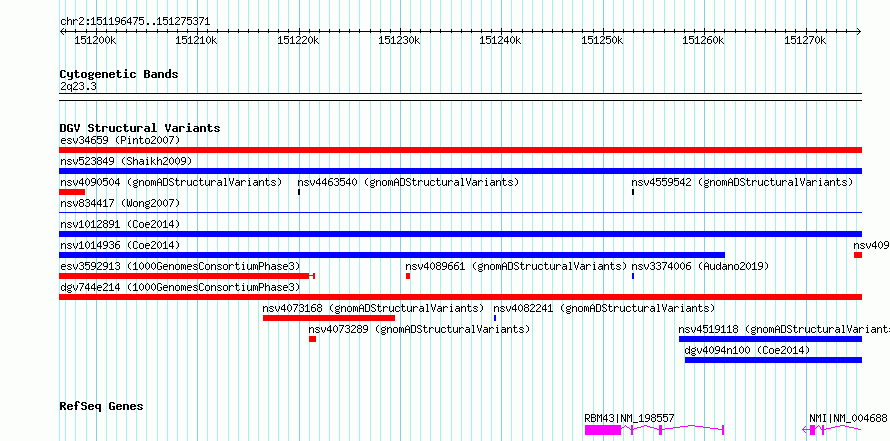Open nsv3374006 (Audano2019) label
Screen dimensions: 890x441
[700, 266]
